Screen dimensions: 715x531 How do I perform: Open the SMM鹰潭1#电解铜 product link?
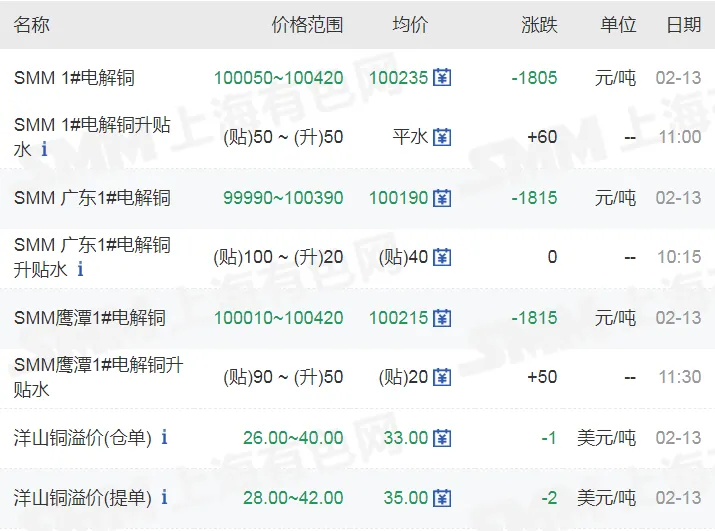(x=89, y=318)
